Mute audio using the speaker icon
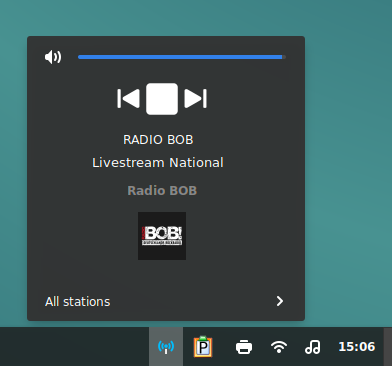392x366 pixels. (x=53, y=57)
